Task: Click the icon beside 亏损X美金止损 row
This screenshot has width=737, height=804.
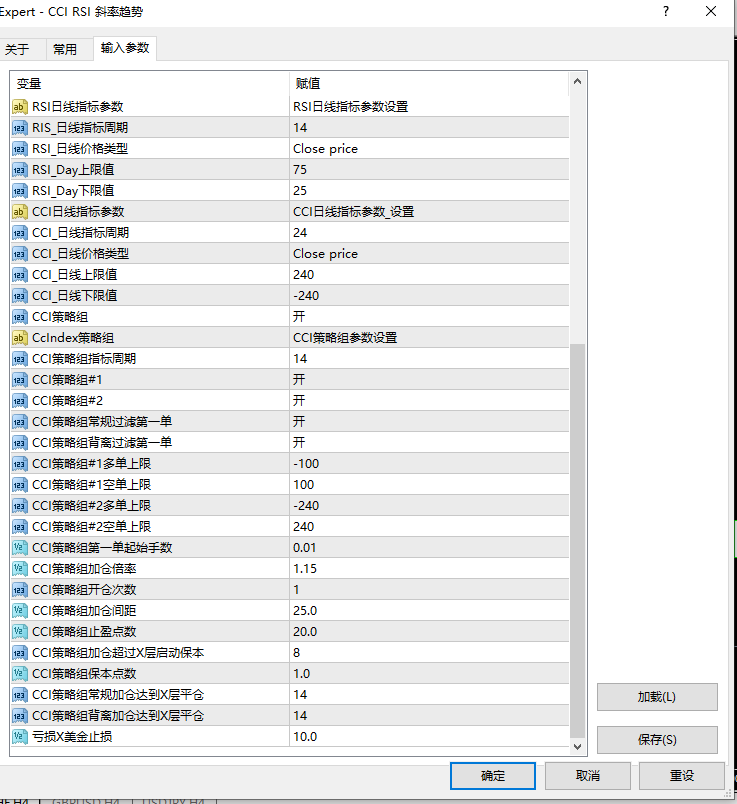Action: (19, 737)
